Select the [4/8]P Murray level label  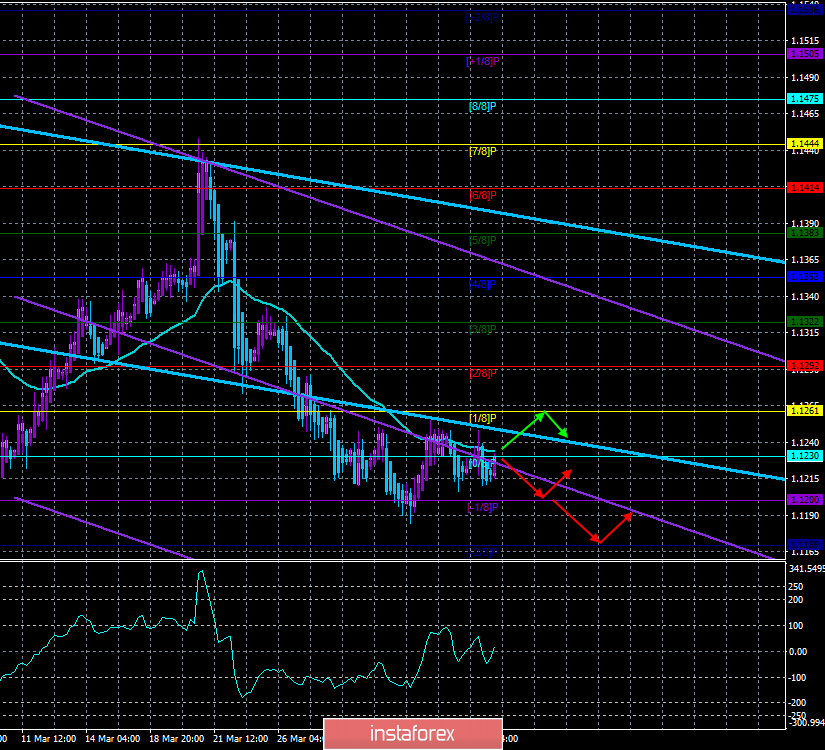tap(482, 285)
